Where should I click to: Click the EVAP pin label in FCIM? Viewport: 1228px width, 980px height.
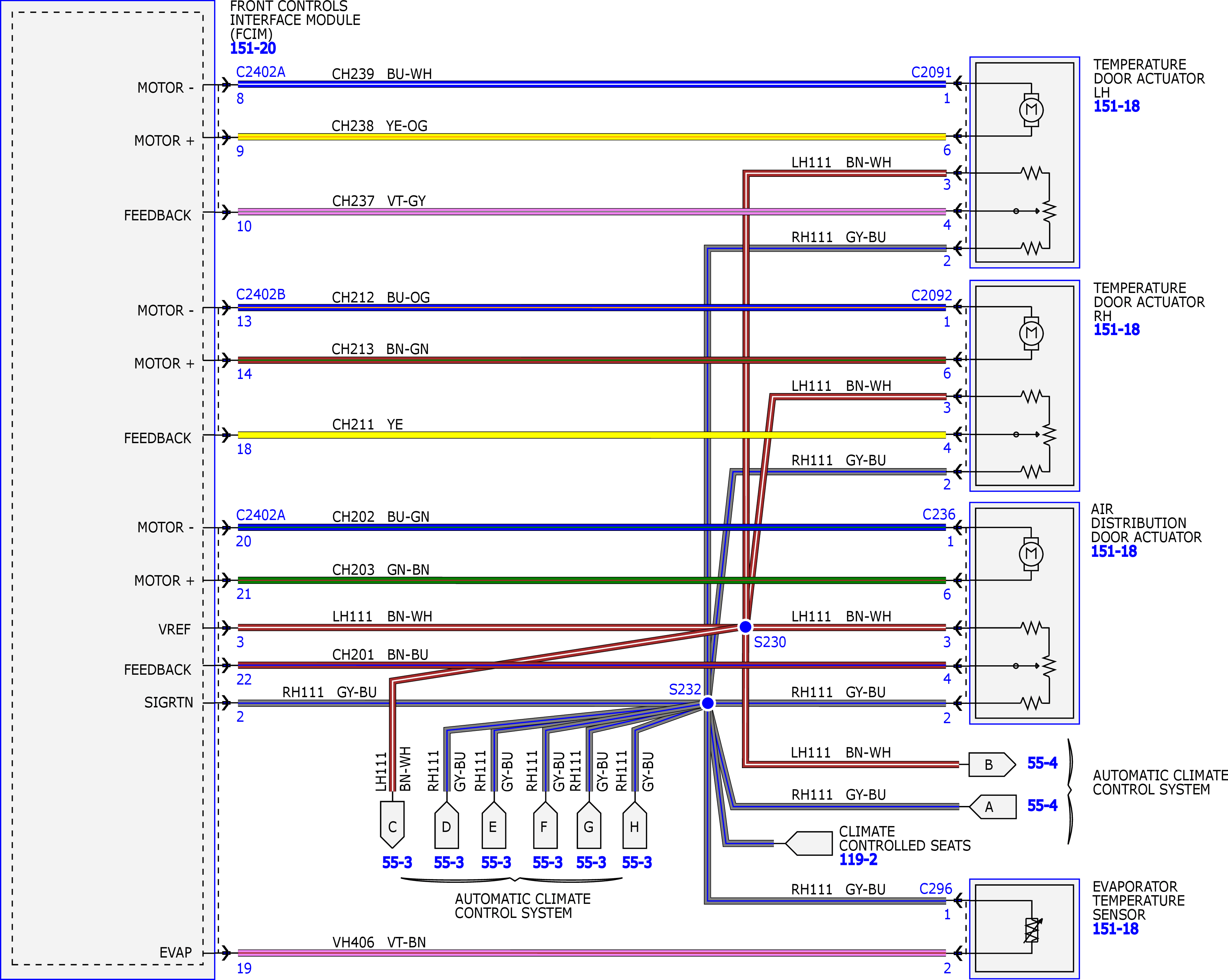point(175,953)
